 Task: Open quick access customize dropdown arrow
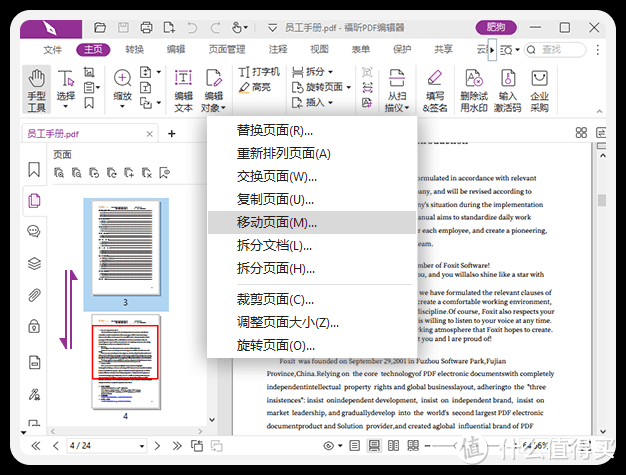coord(272,28)
